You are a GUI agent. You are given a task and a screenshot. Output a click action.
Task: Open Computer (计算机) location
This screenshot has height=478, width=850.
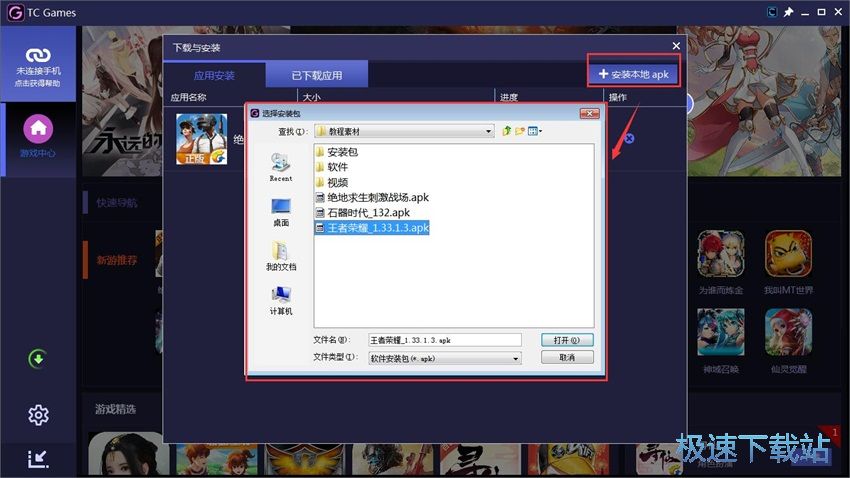(281, 300)
